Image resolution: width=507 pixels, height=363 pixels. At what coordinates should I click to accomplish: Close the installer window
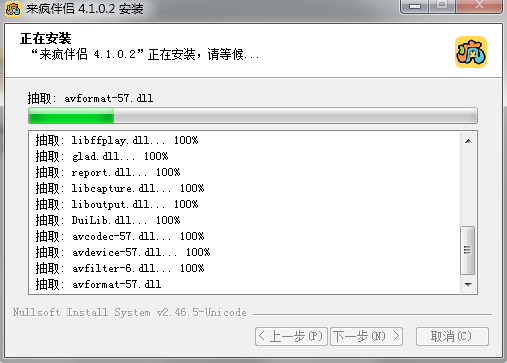(x=479, y=6)
